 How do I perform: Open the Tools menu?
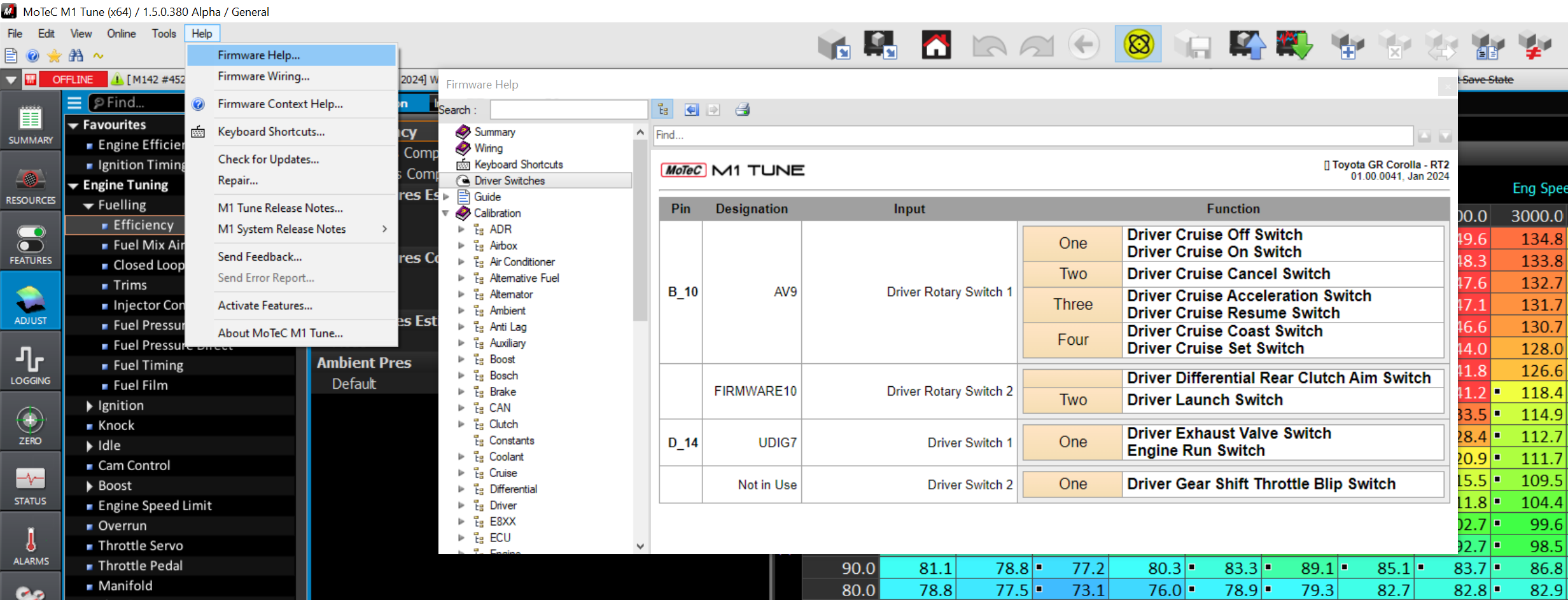click(164, 34)
